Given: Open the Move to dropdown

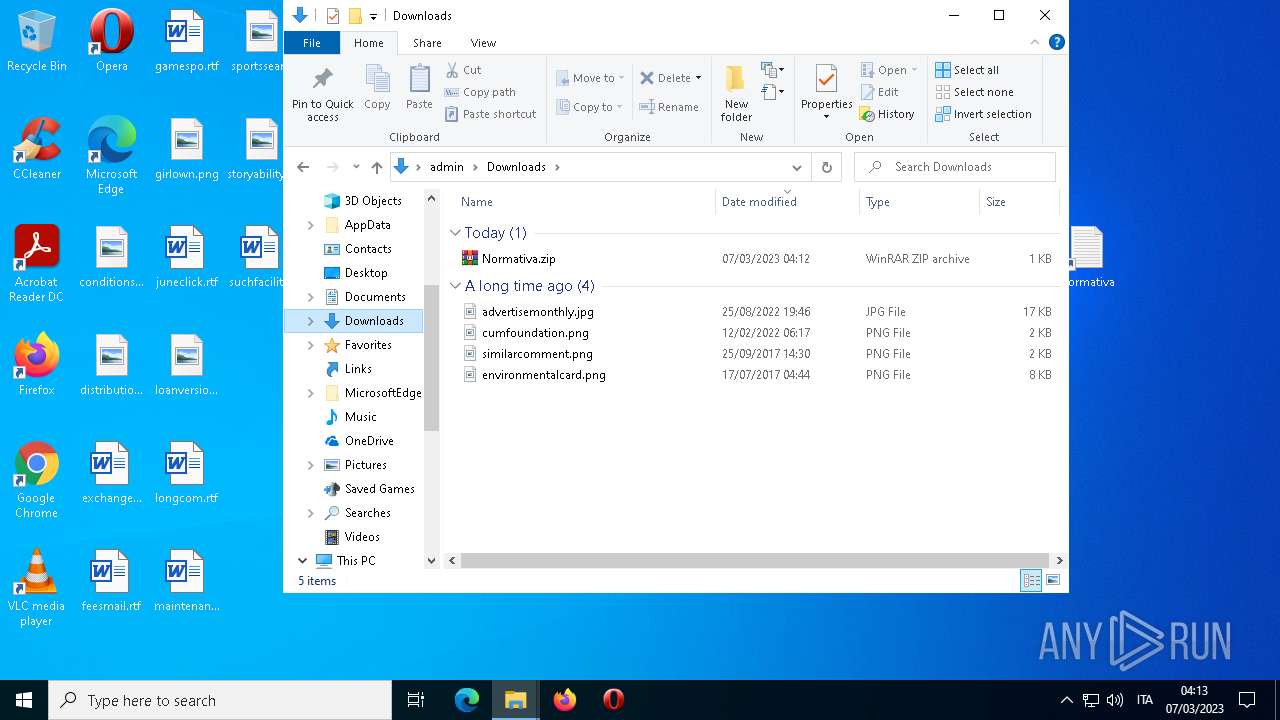Looking at the screenshot, I should tap(590, 77).
